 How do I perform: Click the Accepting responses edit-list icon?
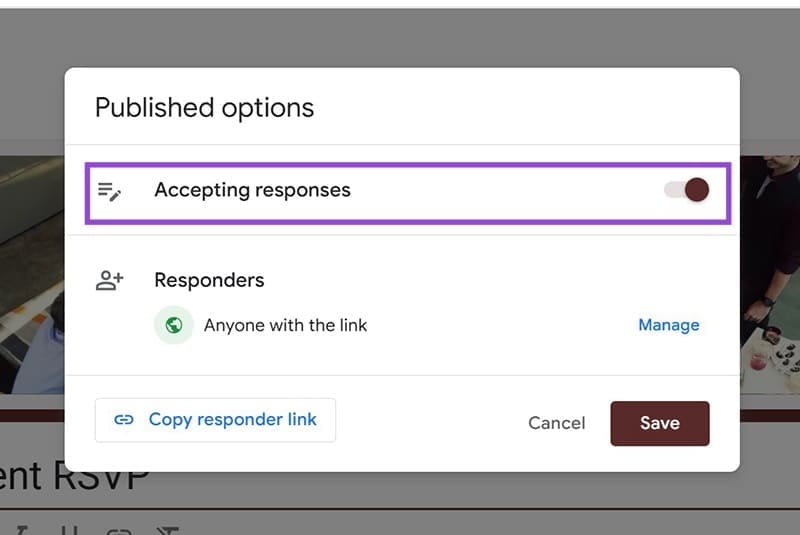(109, 191)
